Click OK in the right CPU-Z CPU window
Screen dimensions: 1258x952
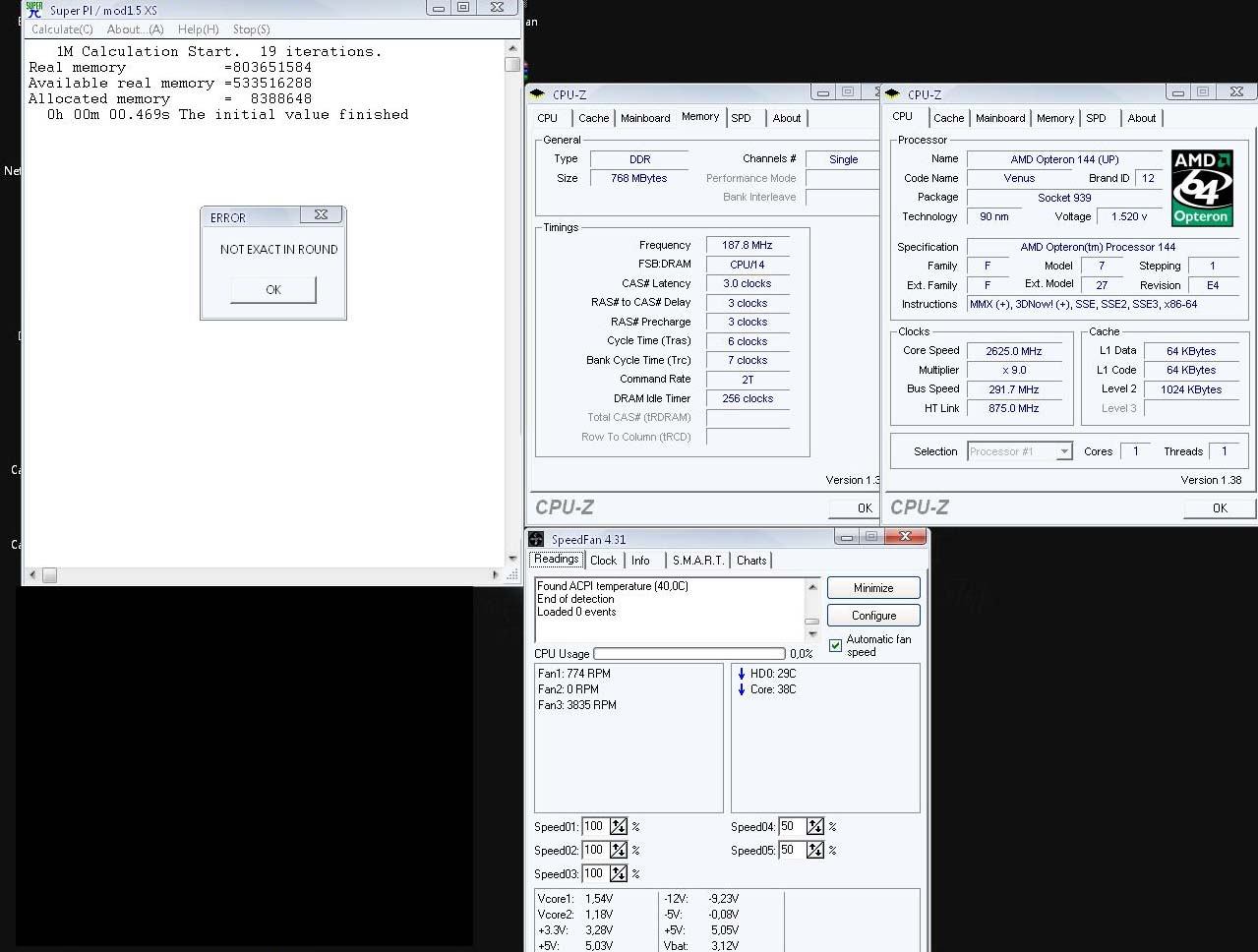(1220, 508)
